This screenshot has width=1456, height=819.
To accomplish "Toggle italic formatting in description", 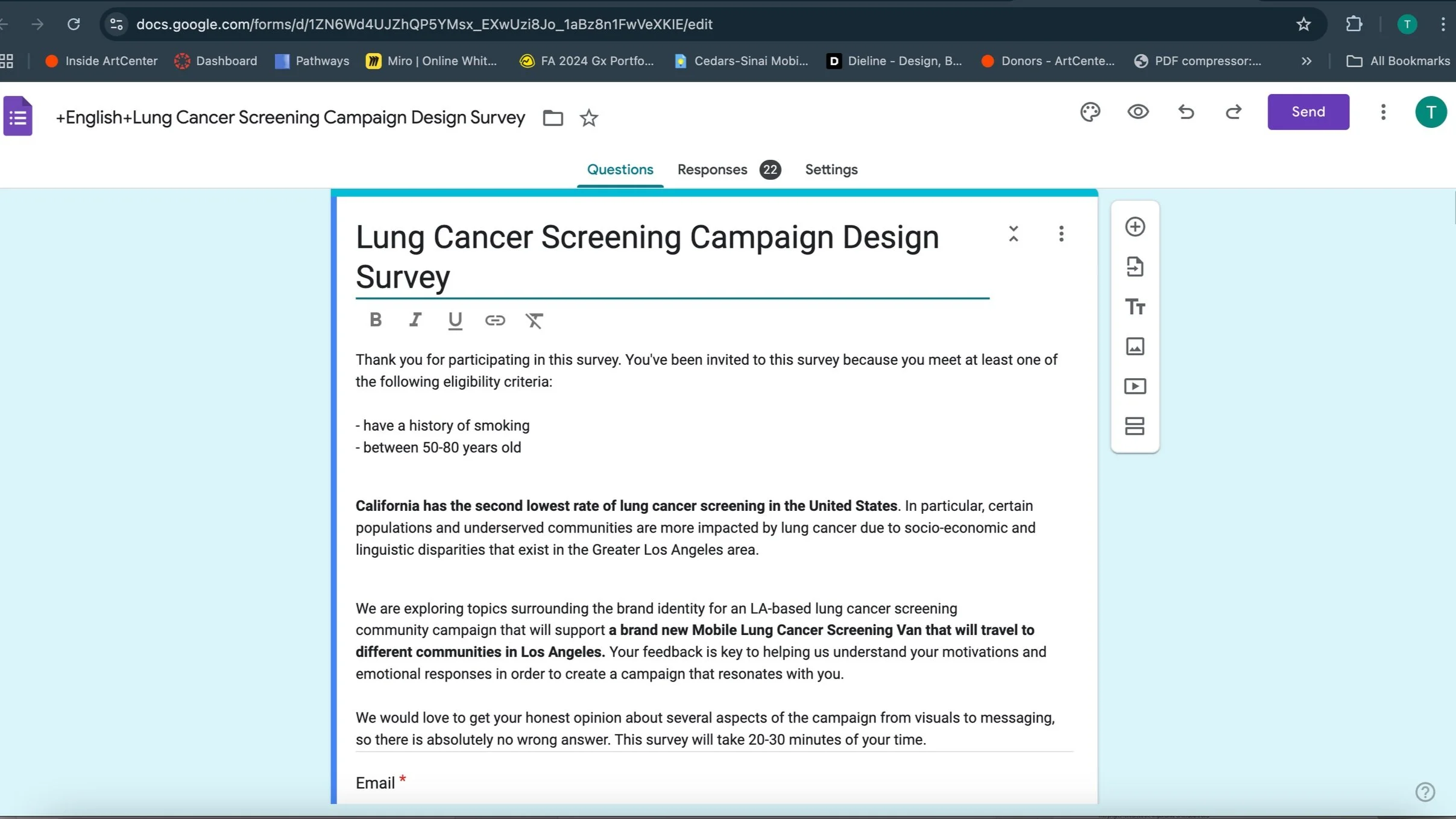I will pos(415,320).
